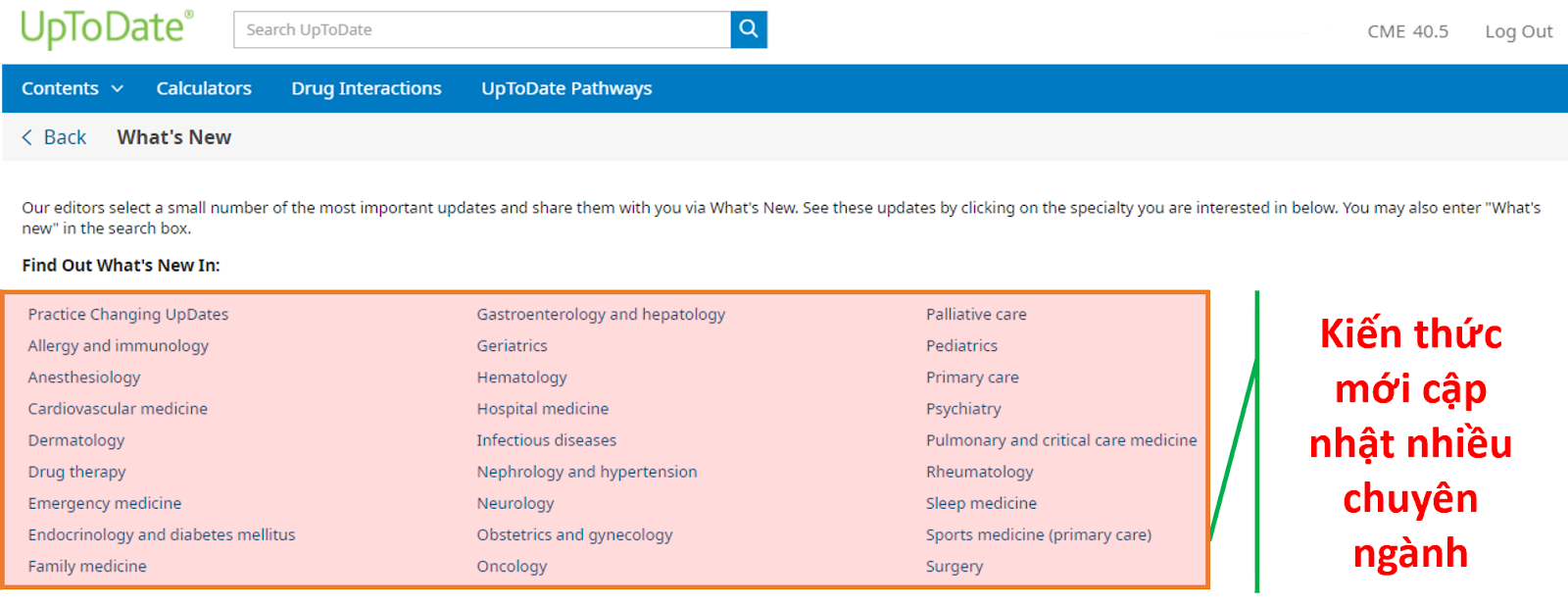Screen dimensions: 1568x606
Task: Open Infectious diseases updates
Action: [547, 440]
